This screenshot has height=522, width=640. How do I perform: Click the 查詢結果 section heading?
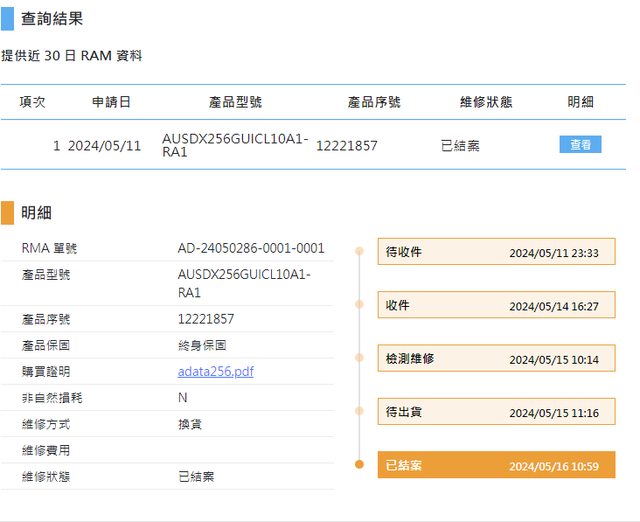[x=52, y=19]
